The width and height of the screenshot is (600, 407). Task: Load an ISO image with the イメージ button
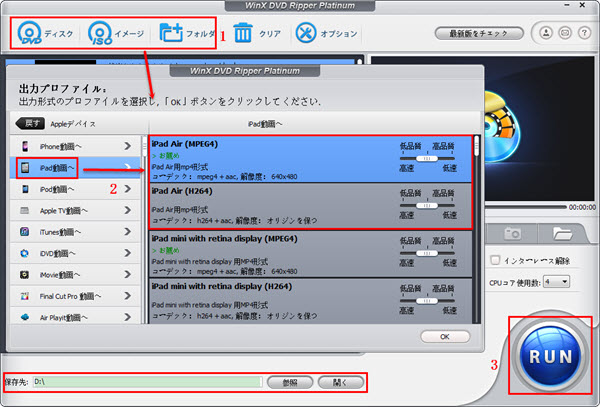(116, 33)
